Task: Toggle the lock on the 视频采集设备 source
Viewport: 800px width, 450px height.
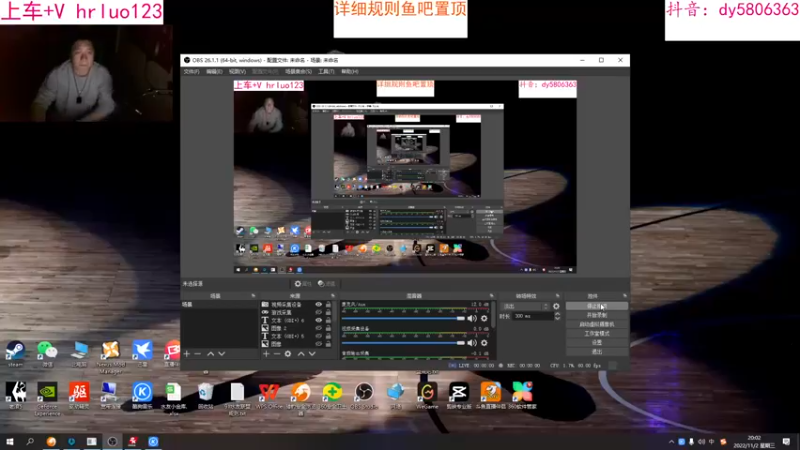Action: tap(328, 305)
